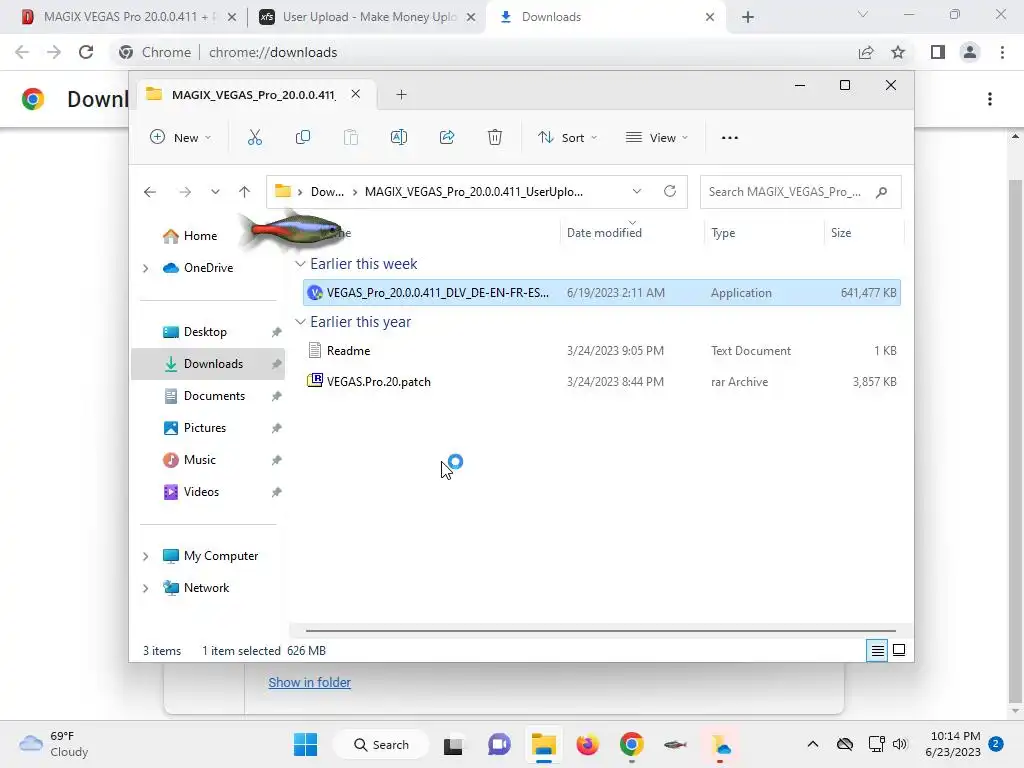The image size is (1024, 768).
Task: Go back using Explorer's back arrow
Action: pyautogui.click(x=150, y=192)
